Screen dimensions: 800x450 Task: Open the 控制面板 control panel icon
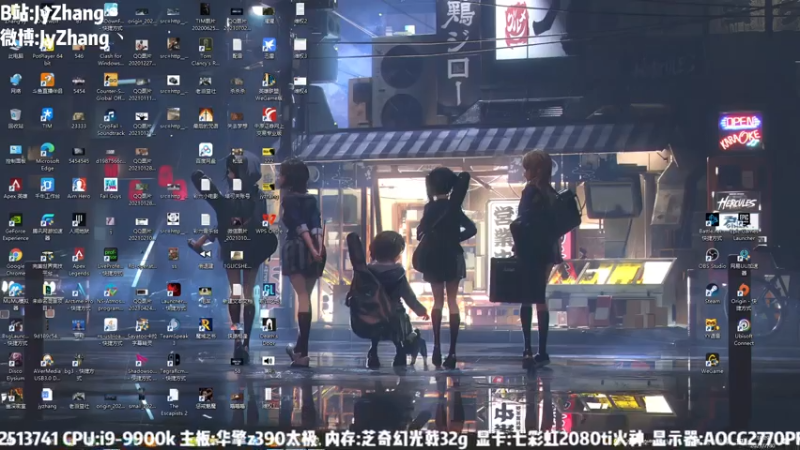pyautogui.click(x=15, y=153)
